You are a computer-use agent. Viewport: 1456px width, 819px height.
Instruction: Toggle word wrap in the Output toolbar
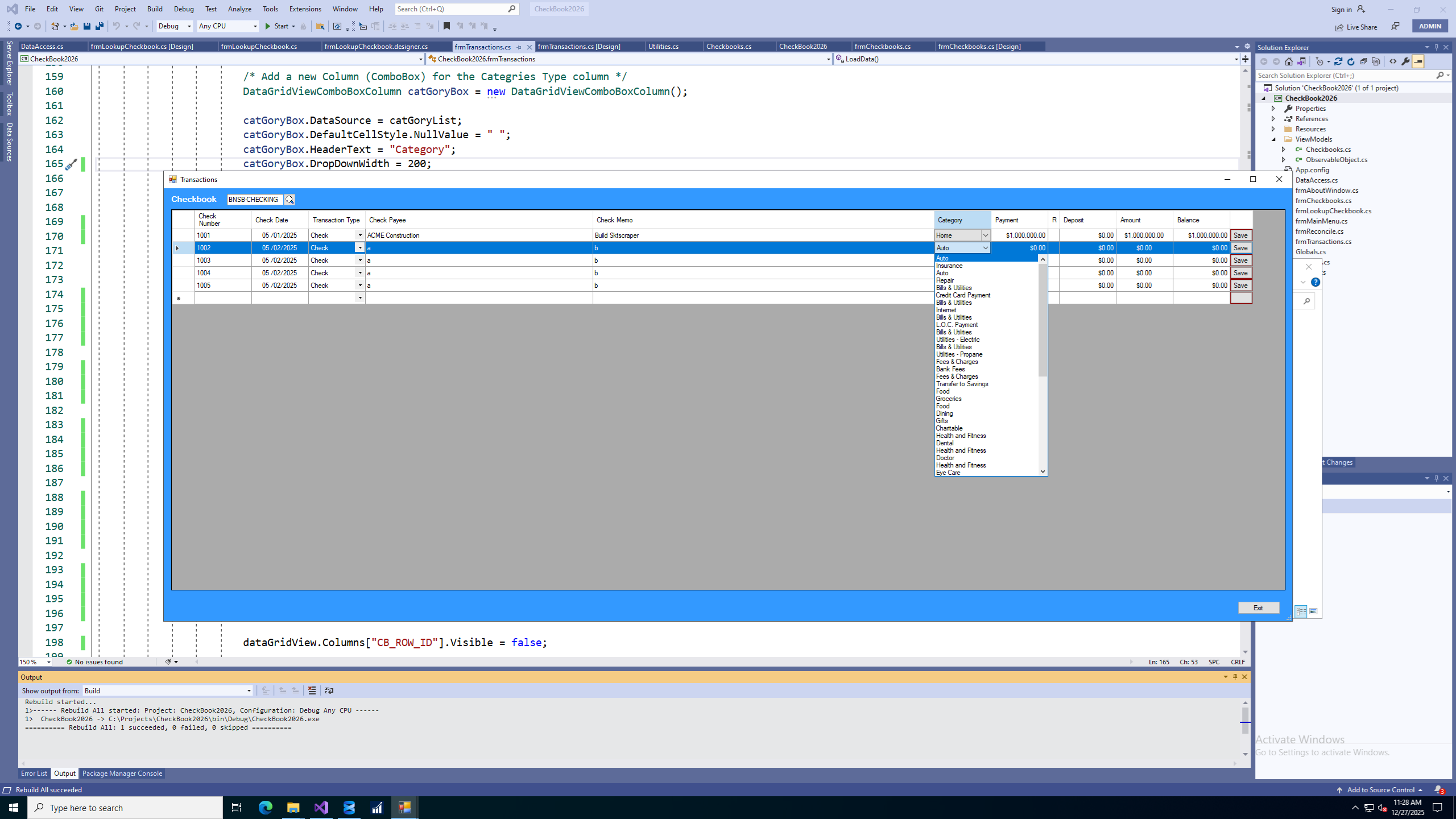coord(329,690)
